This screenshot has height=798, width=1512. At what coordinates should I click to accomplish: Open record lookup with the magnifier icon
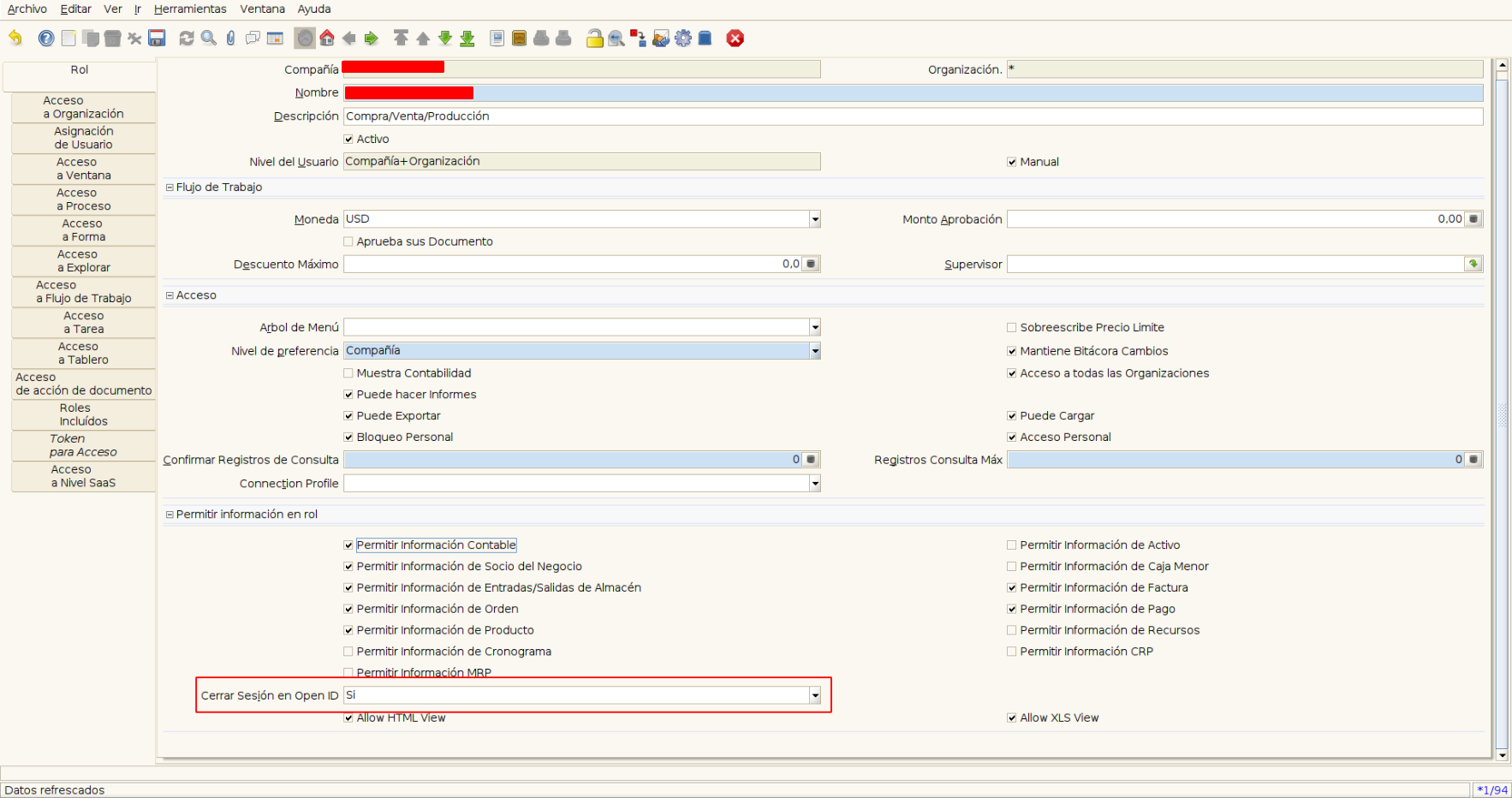coord(209,38)
